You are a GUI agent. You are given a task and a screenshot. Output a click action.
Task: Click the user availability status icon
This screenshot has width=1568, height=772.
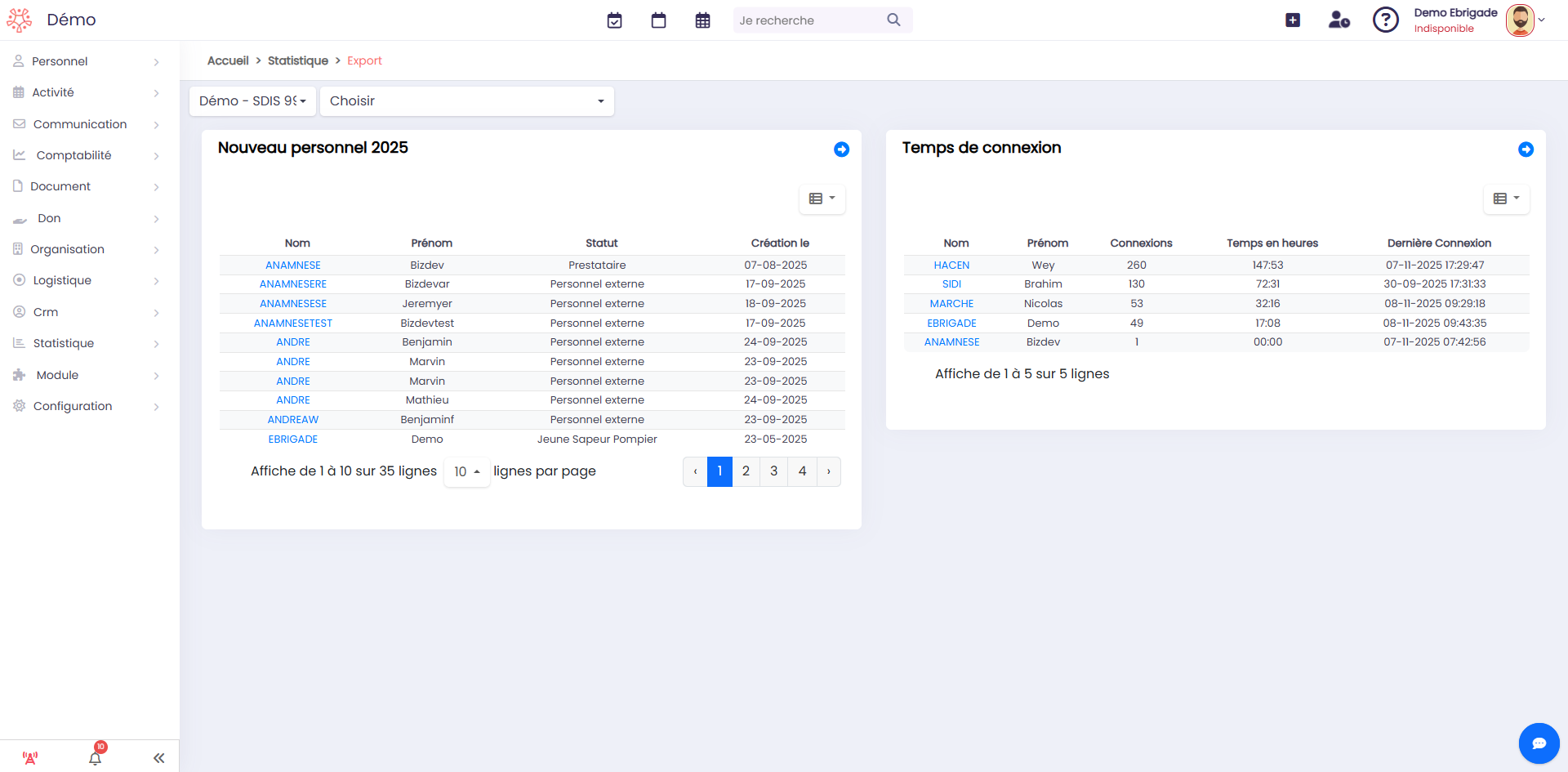(x=1339, y=20)
